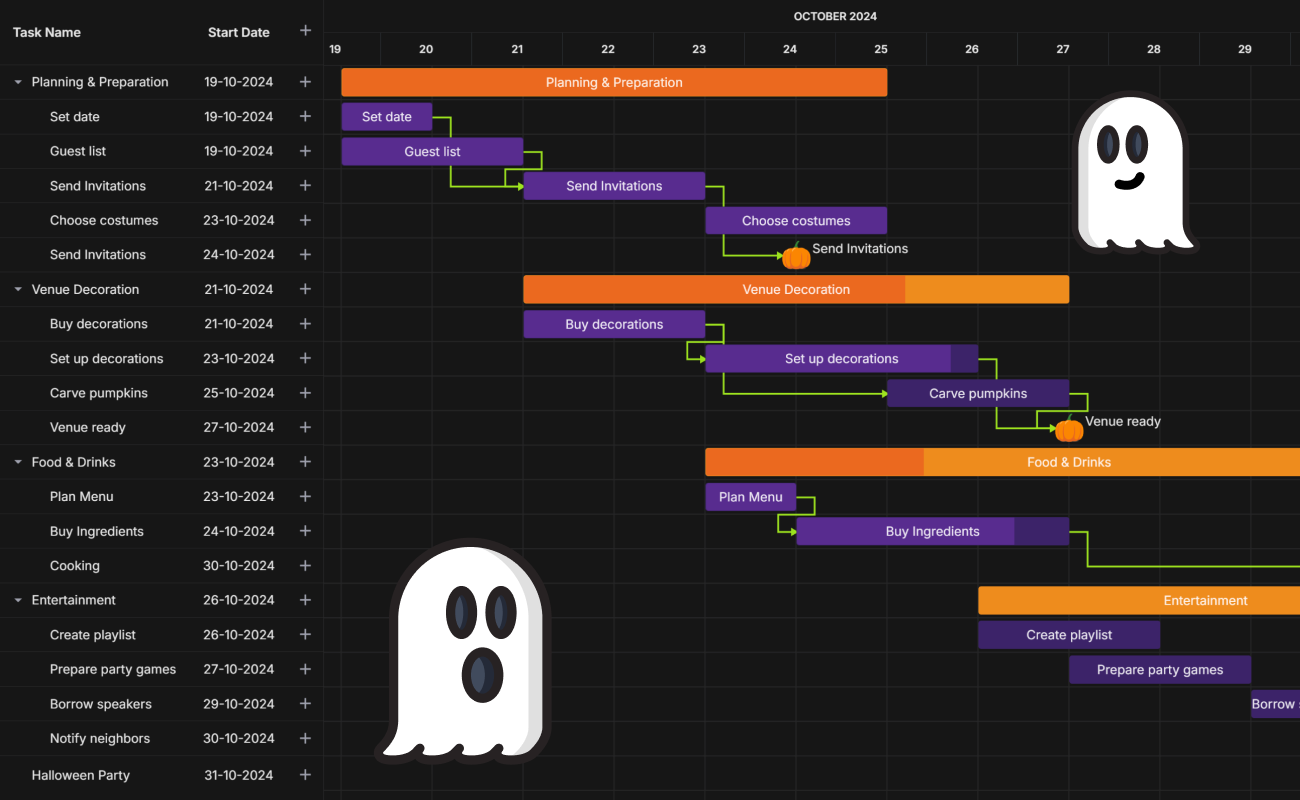The image size is (1300, 800).
Task: Click the Send Invitations pumpkin milestone
Action: 796,256
